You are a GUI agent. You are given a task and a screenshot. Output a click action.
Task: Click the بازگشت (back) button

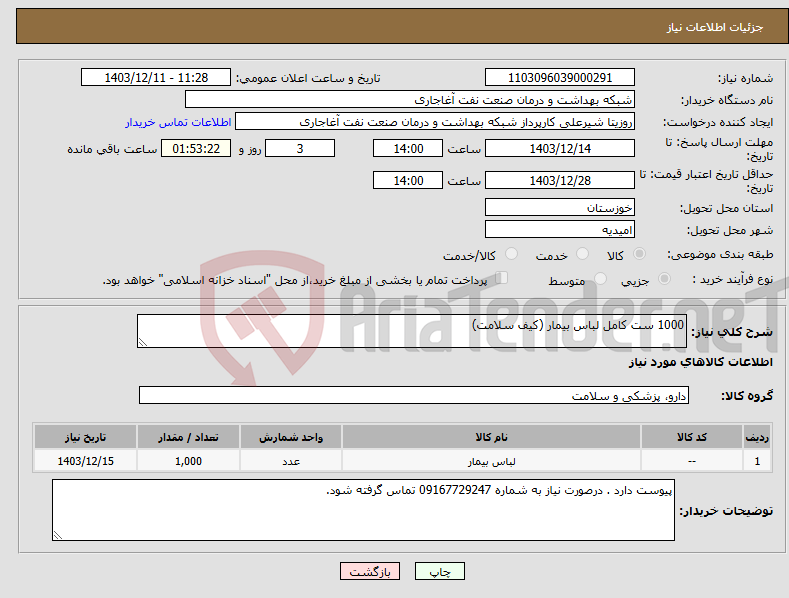click(x=370, y=571)
